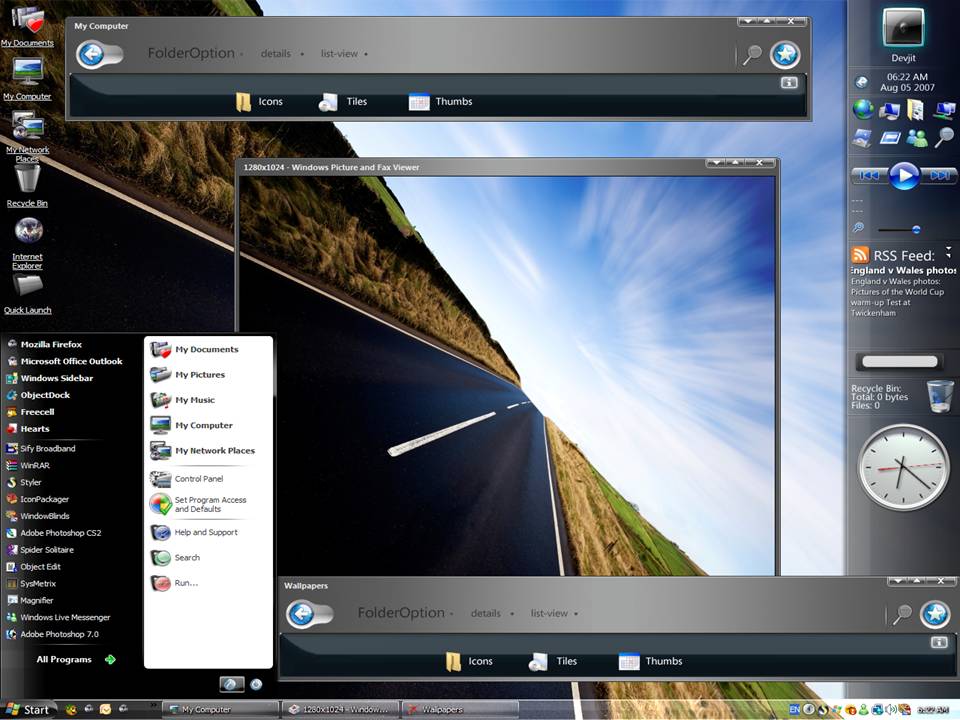This screenshot has height=720, width=960.
Task: Open the Recycle Bin desktop icon
Action: pyautogui.click(x=27, y=186)
